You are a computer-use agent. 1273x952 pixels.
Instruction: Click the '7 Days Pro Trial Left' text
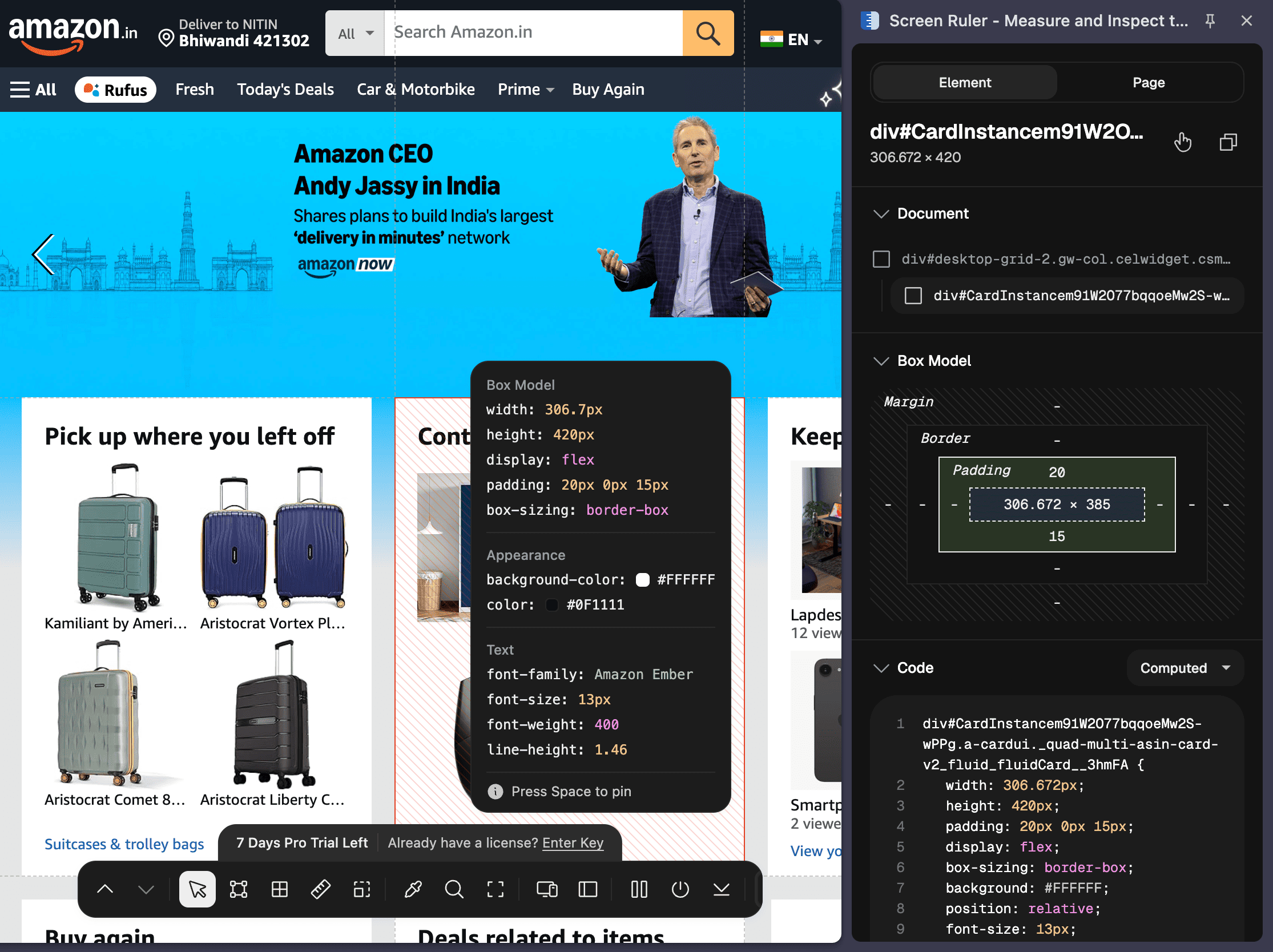pyautogui.click(x=302, y=843)
